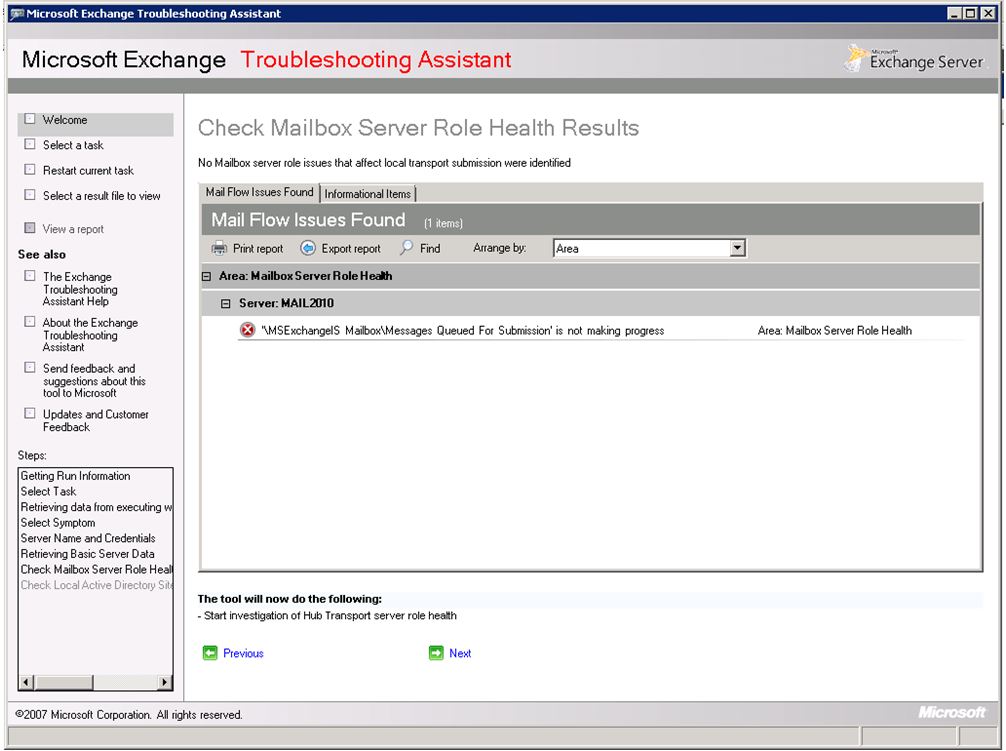This screenshot has height=751, width=1006.
Task: Switch to the Mail Flow Issues Found tab
Action: coord(259,192)
